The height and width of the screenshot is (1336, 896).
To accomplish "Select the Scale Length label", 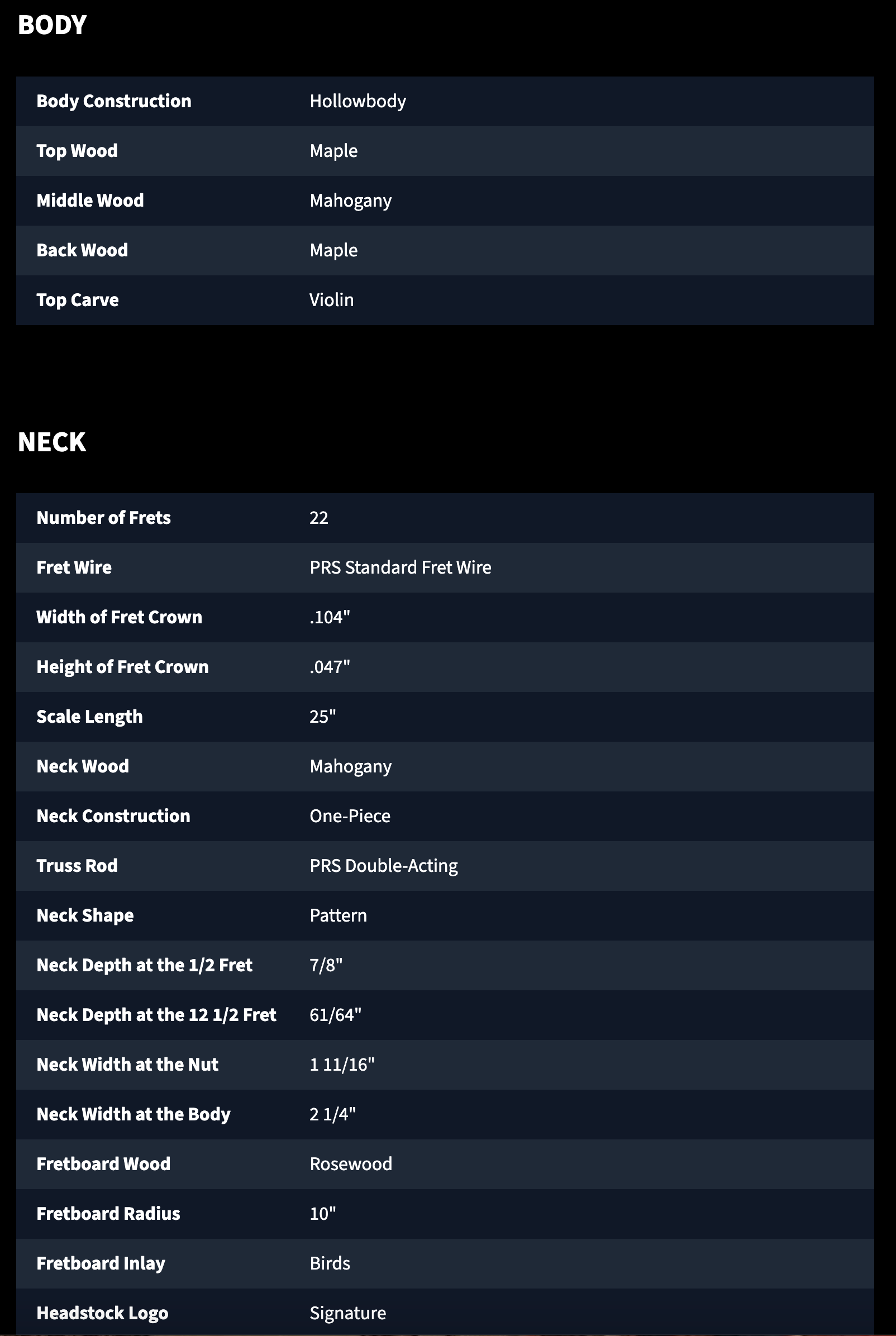I will pyautogui.click(x=90, y=717).
